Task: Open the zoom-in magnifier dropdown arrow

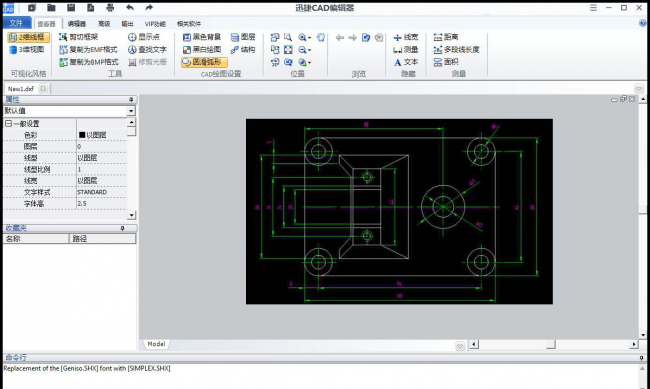Action: pyautogui.click(x=309, y=38)
